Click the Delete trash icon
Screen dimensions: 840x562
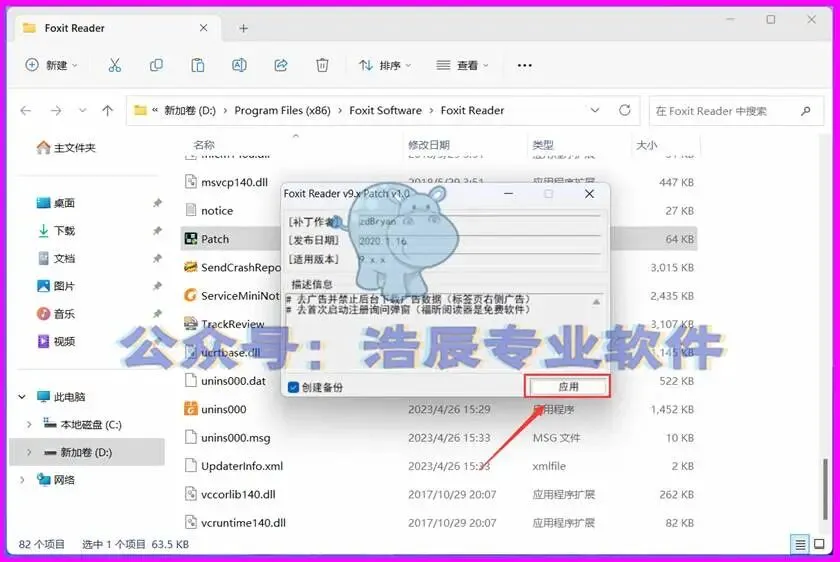pos(322,65)
